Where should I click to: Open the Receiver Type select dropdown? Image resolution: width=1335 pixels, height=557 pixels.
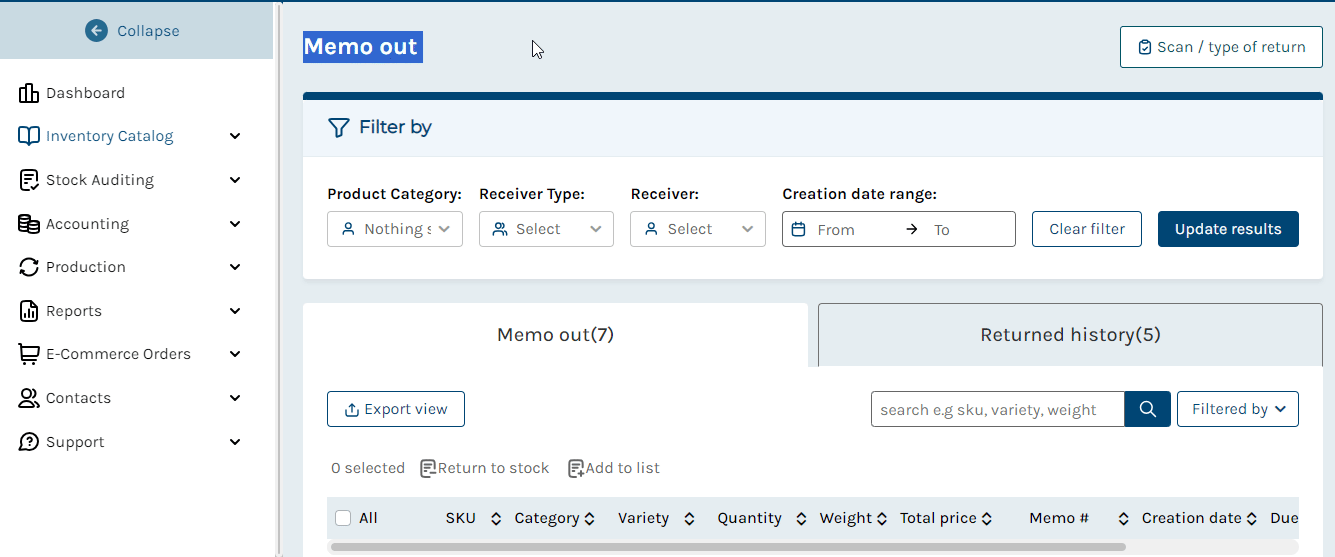pyautogui.click(x=546, y=229)
